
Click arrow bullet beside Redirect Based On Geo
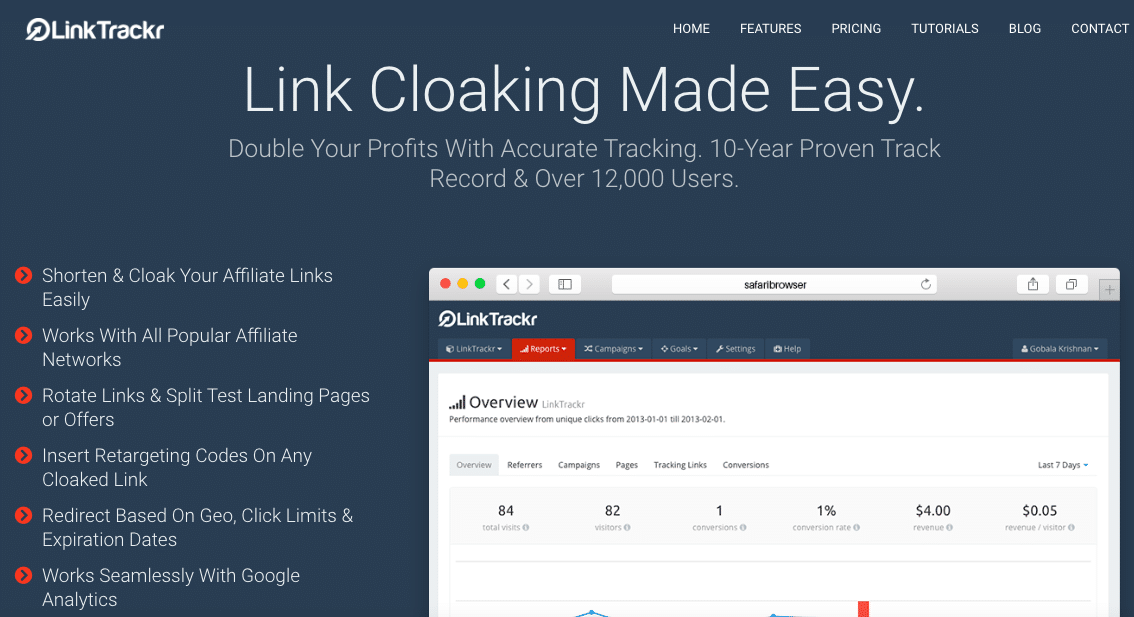24,516
